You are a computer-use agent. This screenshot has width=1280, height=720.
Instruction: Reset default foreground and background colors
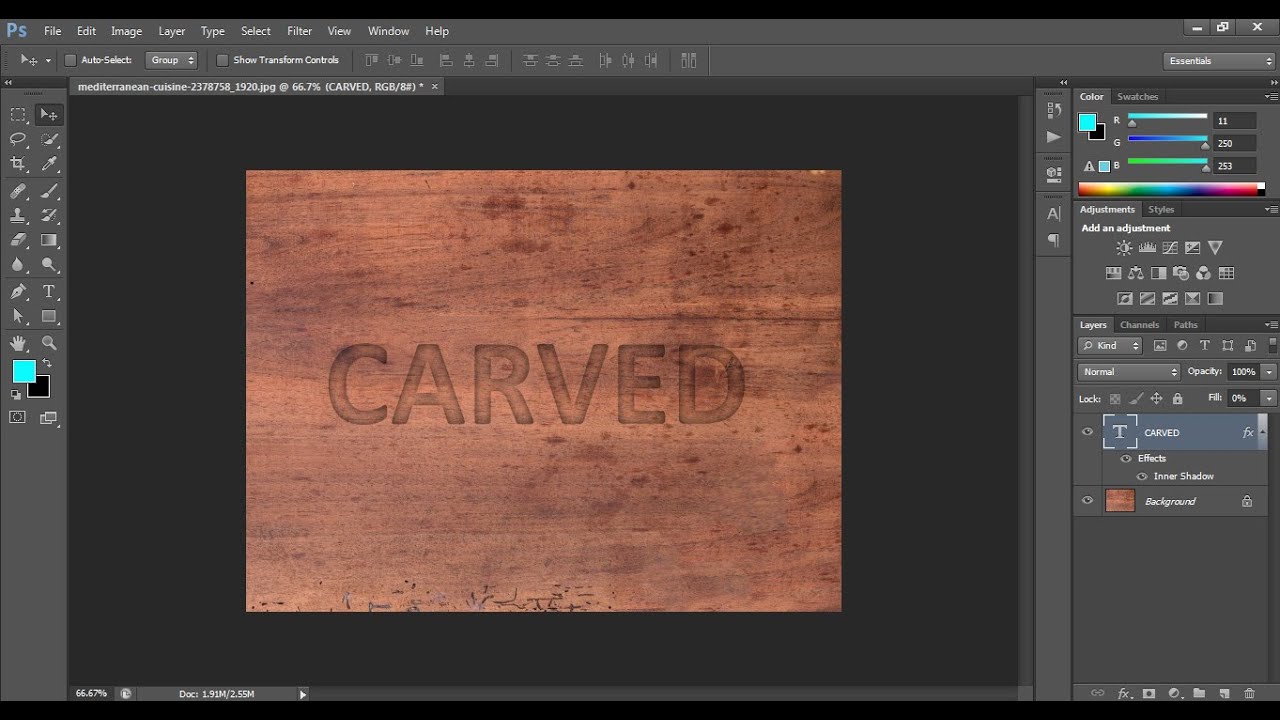click(x=16, y=394)
